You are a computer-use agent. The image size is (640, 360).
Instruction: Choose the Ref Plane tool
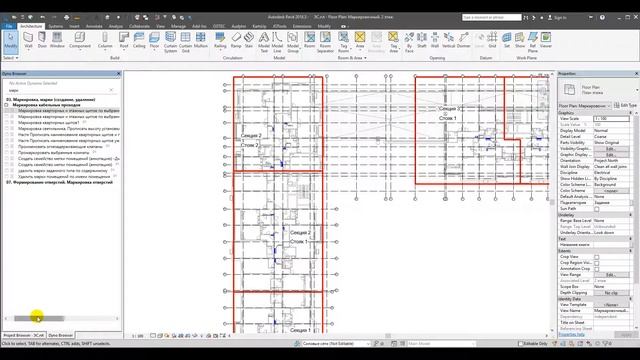533,42
